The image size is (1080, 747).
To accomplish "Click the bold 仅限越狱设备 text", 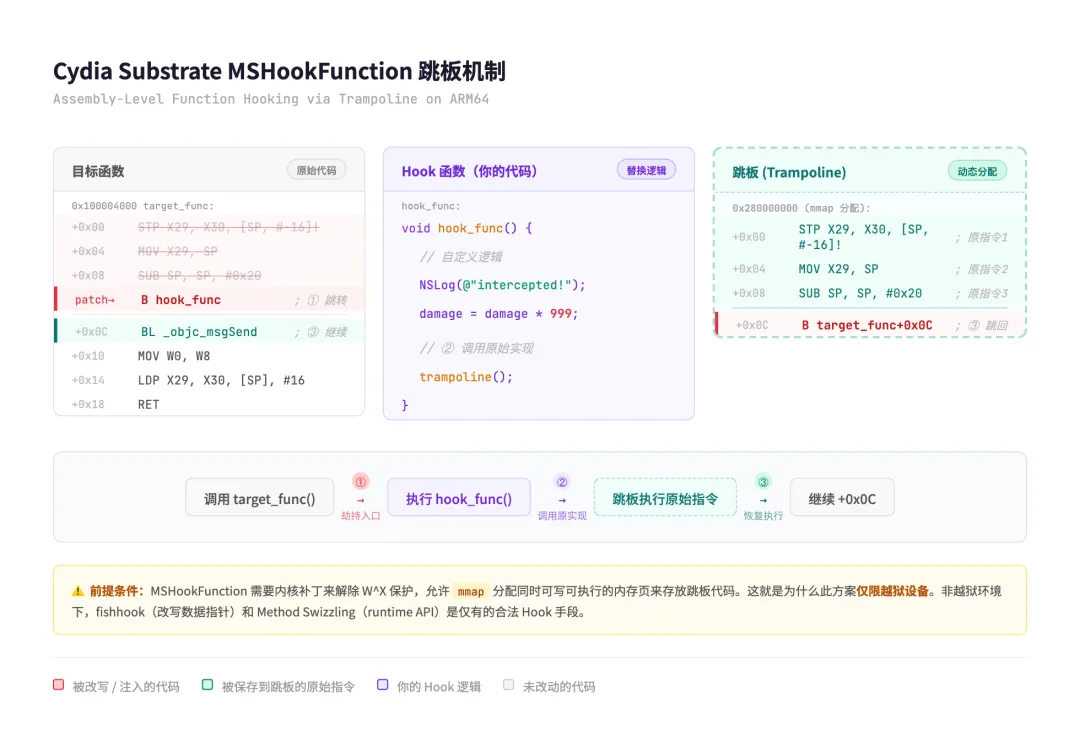I will (893, 591).
